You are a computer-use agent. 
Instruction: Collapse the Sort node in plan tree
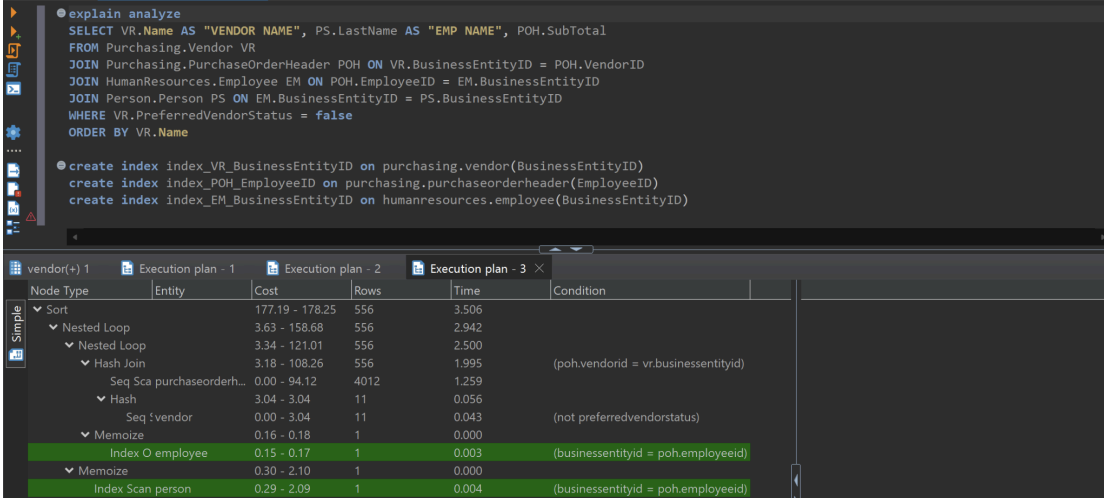(x=37, y=309)
